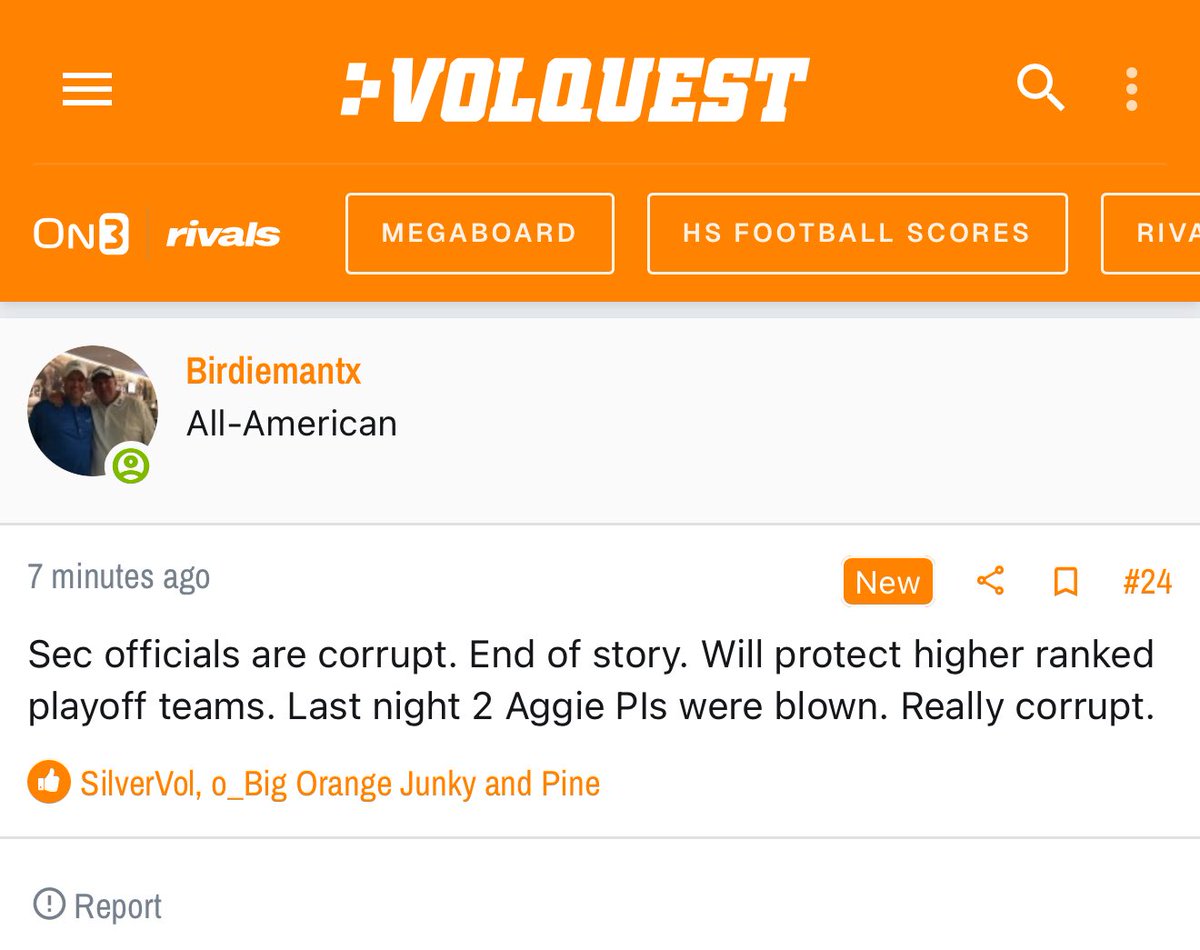Click the thumbs-up like icon
The image size is (1200, 950).
[48, 783]
